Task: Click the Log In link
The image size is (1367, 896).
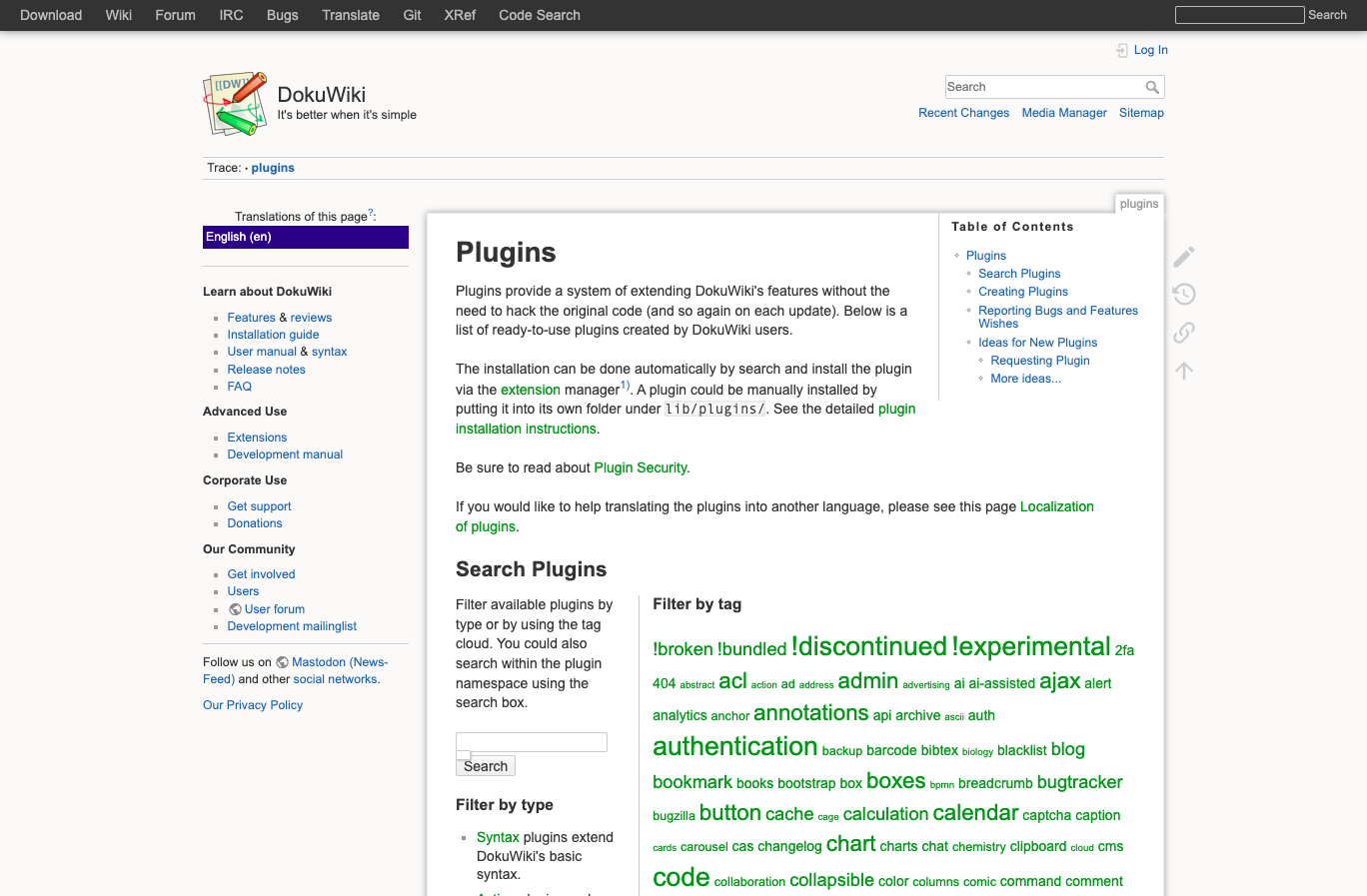Action: 1151,50
